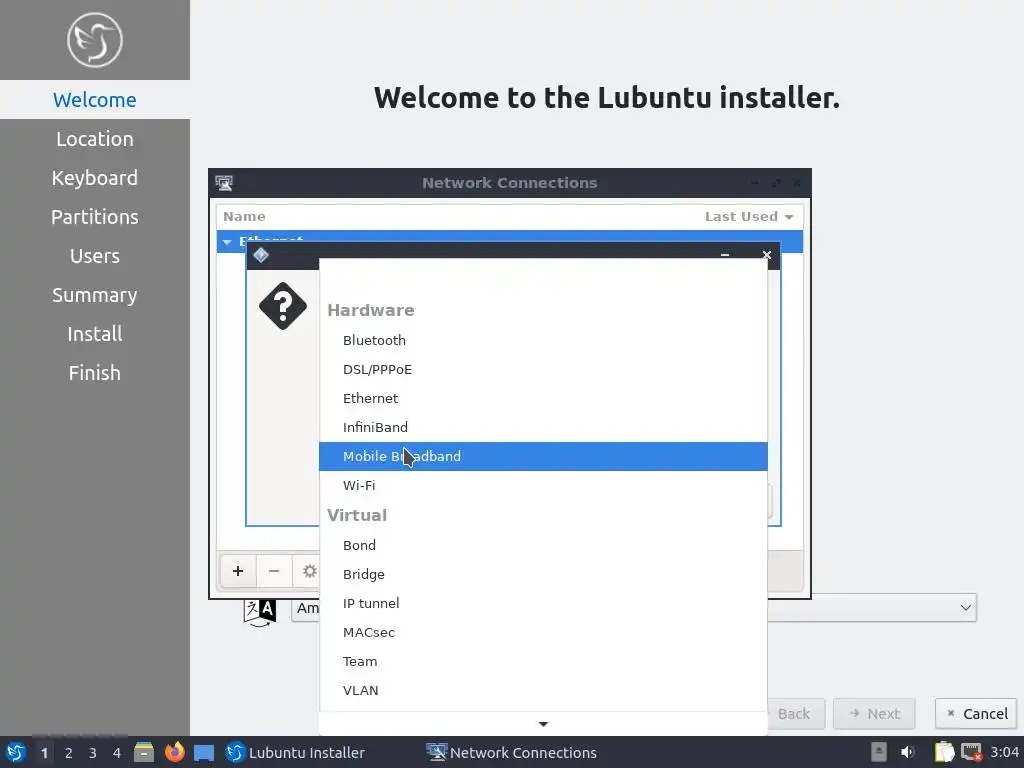Launch Firefox from taskbar
Viewport: 1024px width, 768px height.
tap(174, 752)
